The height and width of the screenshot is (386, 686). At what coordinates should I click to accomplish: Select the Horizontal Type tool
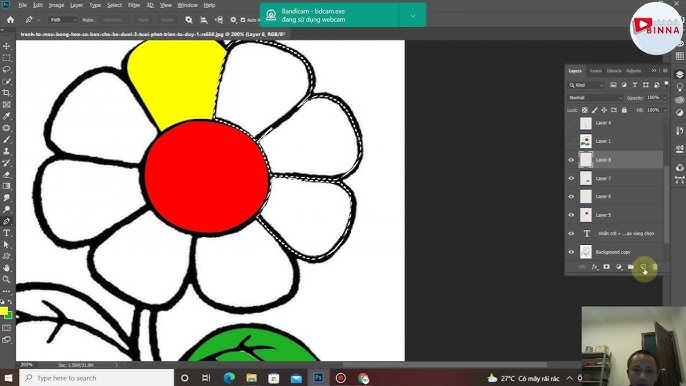(x=6, y=233)
